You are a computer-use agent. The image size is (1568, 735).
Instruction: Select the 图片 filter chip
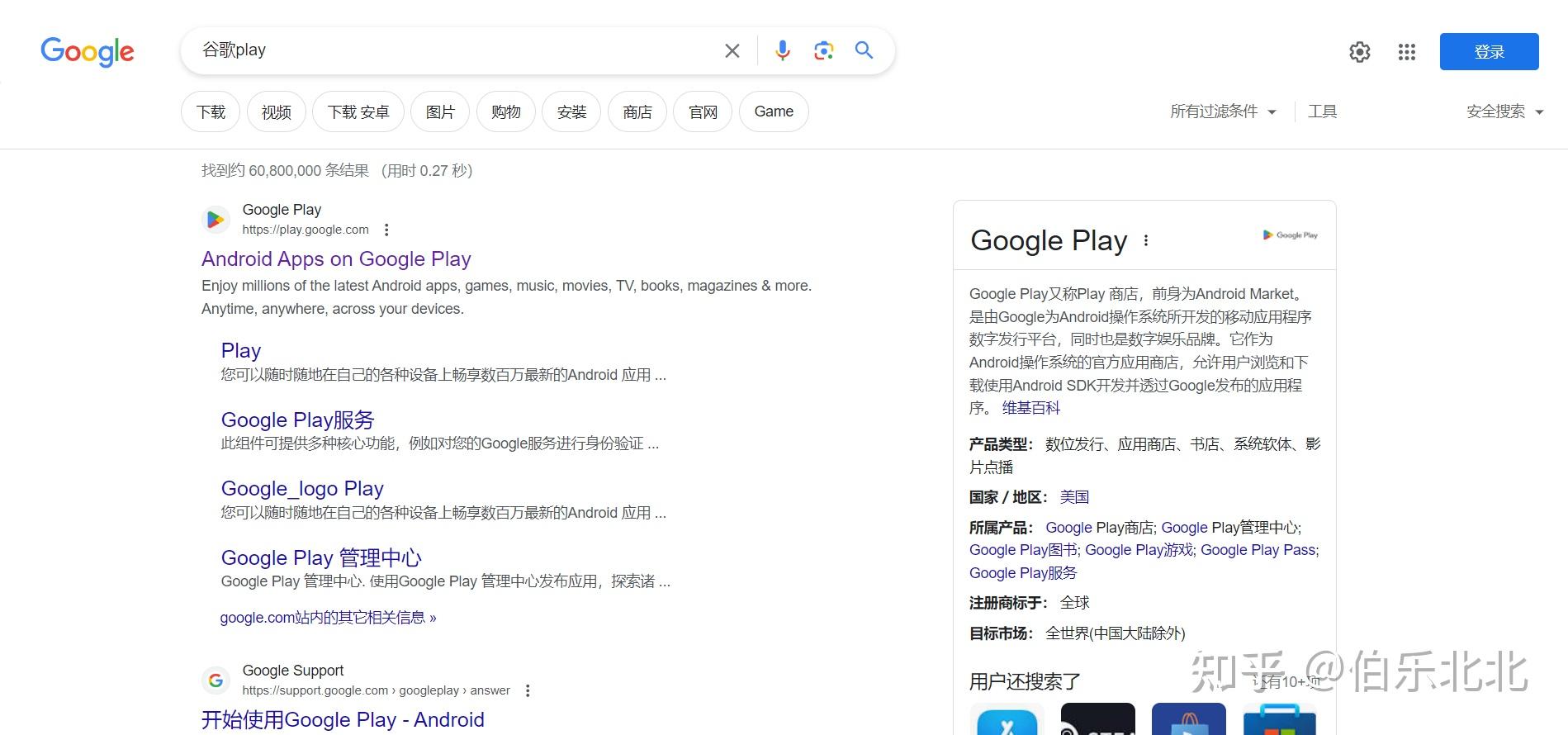coord(440,111)
